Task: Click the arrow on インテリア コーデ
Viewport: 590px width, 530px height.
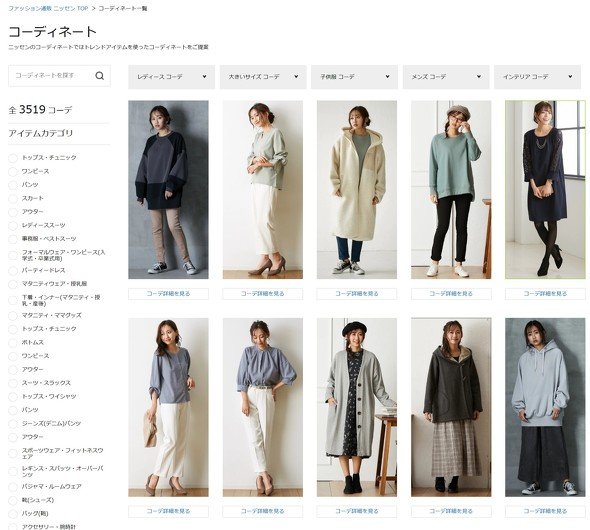Action: click(570, 76)
